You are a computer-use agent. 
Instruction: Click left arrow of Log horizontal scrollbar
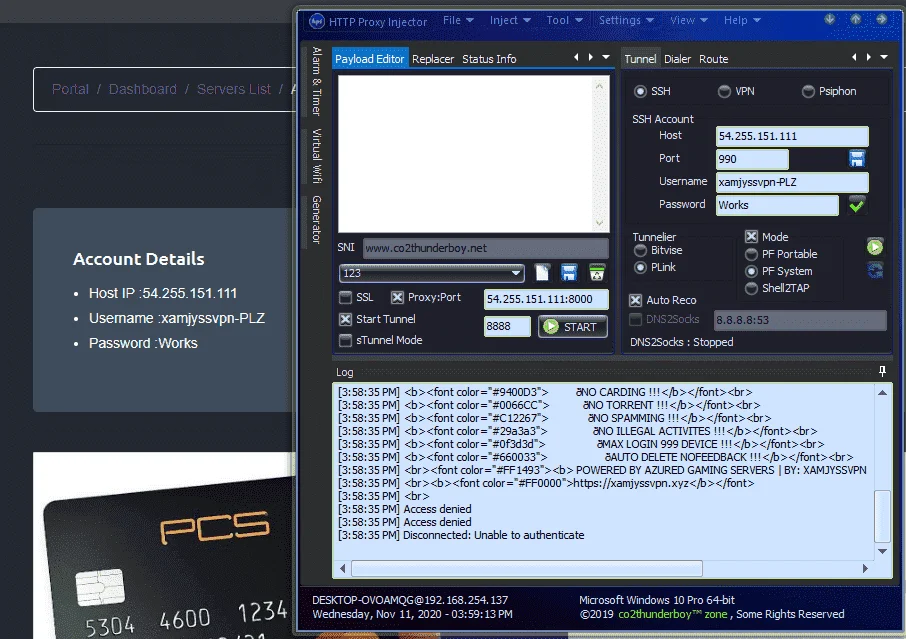click(x=343, y=569)
